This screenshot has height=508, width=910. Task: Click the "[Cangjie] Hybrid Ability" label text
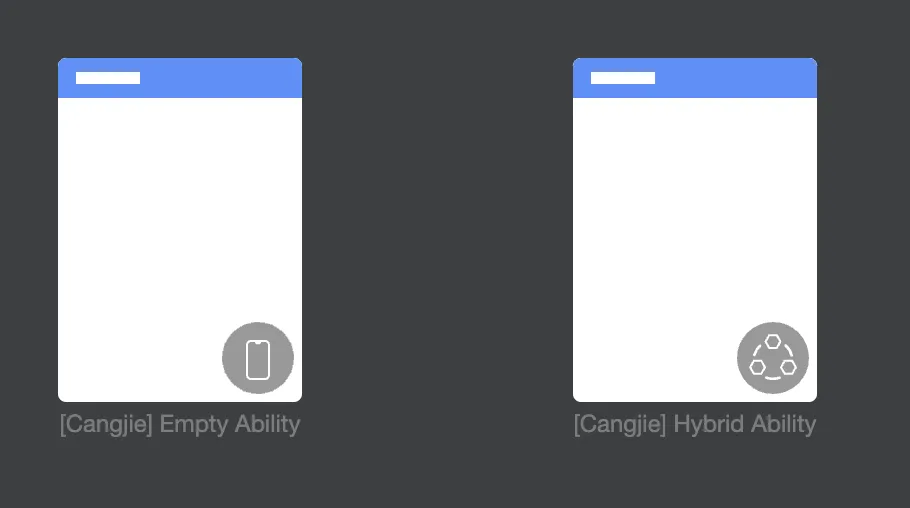click(695, 424)
